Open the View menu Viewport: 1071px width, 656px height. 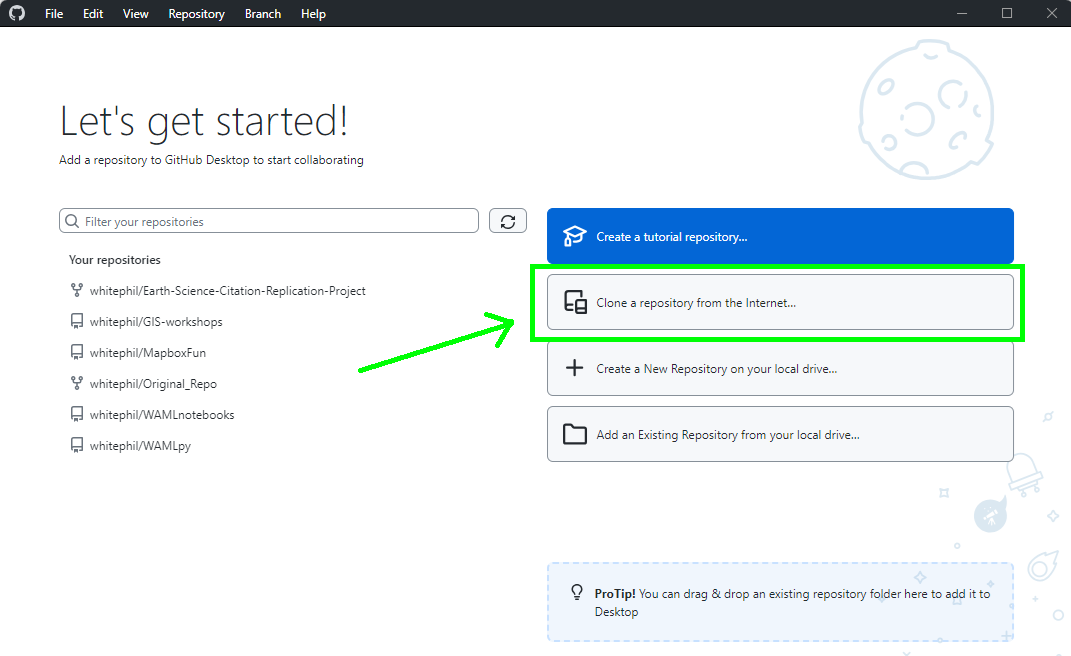135,14
